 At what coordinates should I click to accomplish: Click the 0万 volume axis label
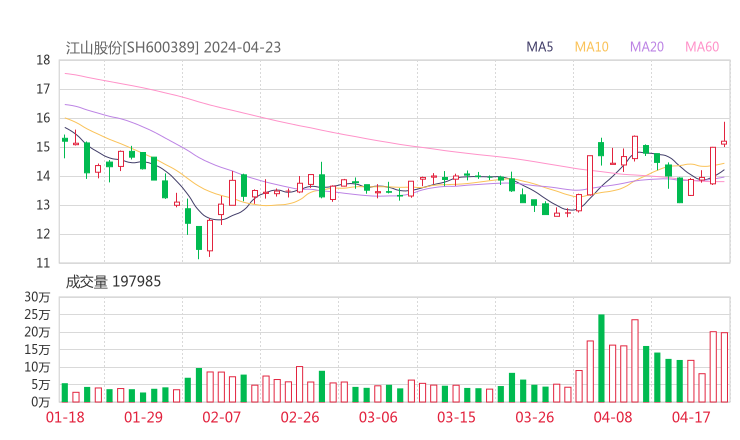41,403
